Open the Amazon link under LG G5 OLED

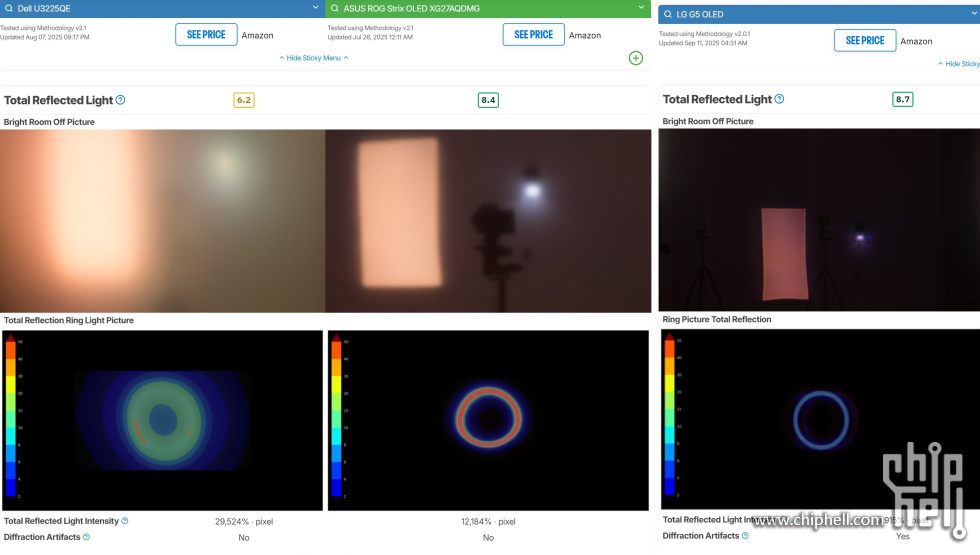[x=916, y=41]
